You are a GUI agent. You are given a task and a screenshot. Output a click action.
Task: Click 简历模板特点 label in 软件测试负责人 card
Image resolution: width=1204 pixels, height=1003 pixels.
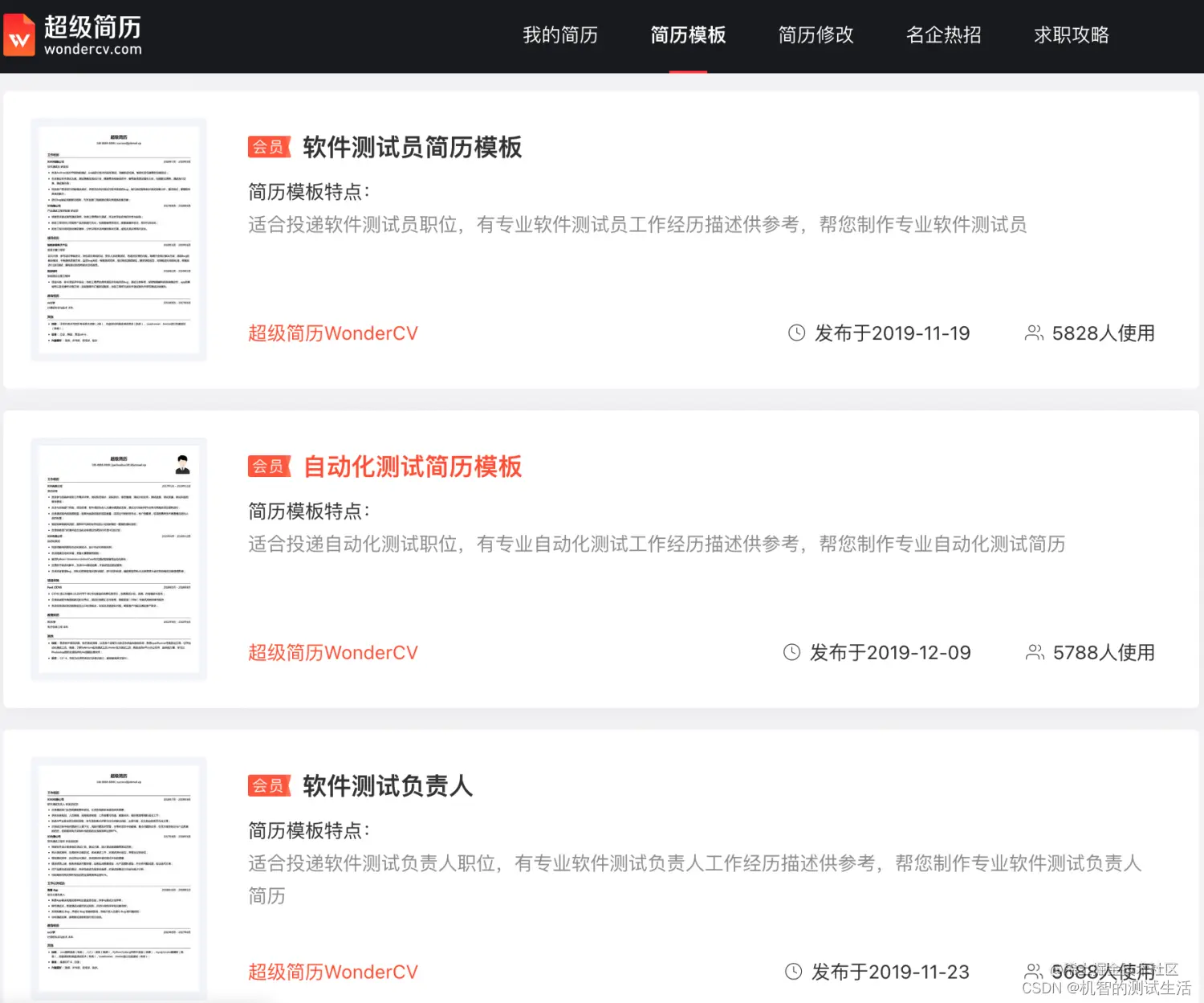click(309, 830)
